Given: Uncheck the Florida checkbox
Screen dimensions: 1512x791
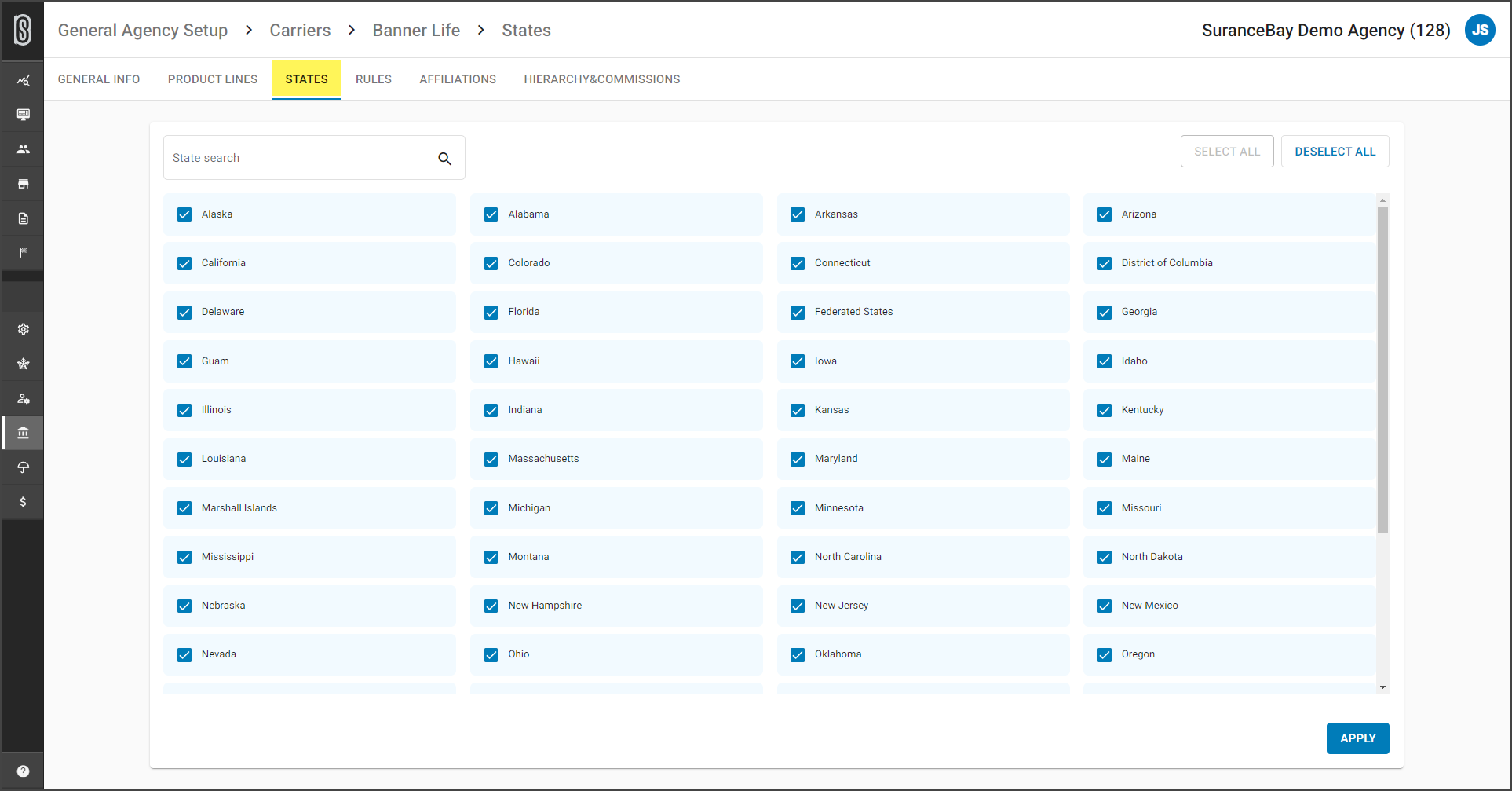Looking at the screenshot, I should (x=491, y=312).
